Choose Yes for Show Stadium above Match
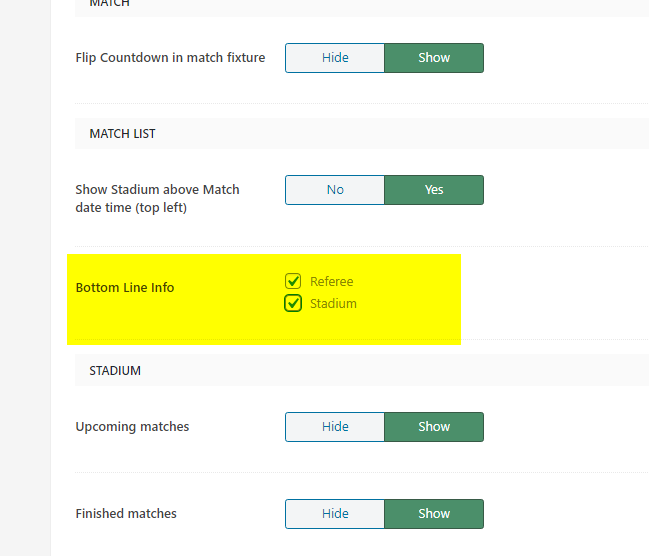 [434, 190]
